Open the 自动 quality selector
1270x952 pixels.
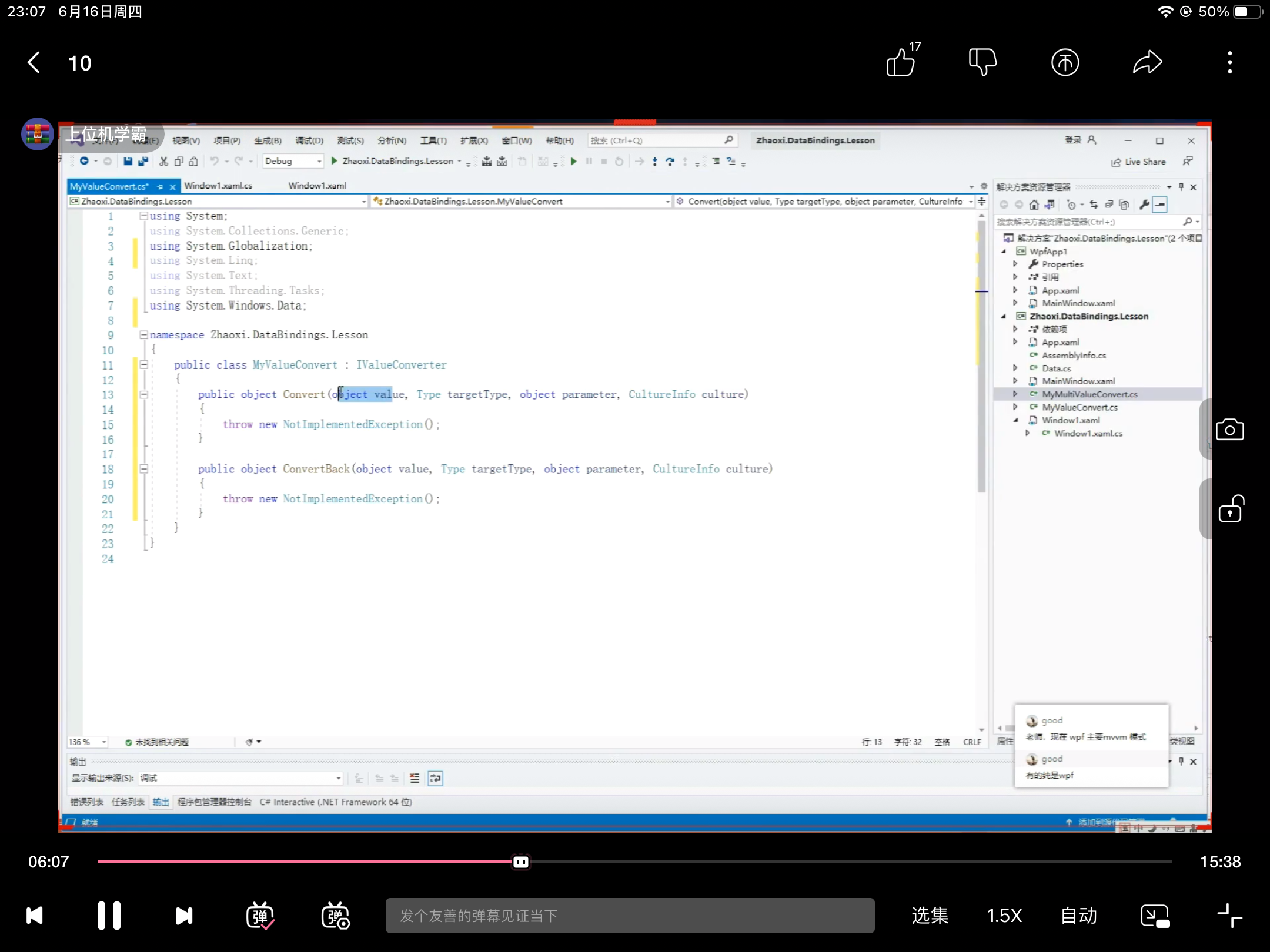point(1079,916)
